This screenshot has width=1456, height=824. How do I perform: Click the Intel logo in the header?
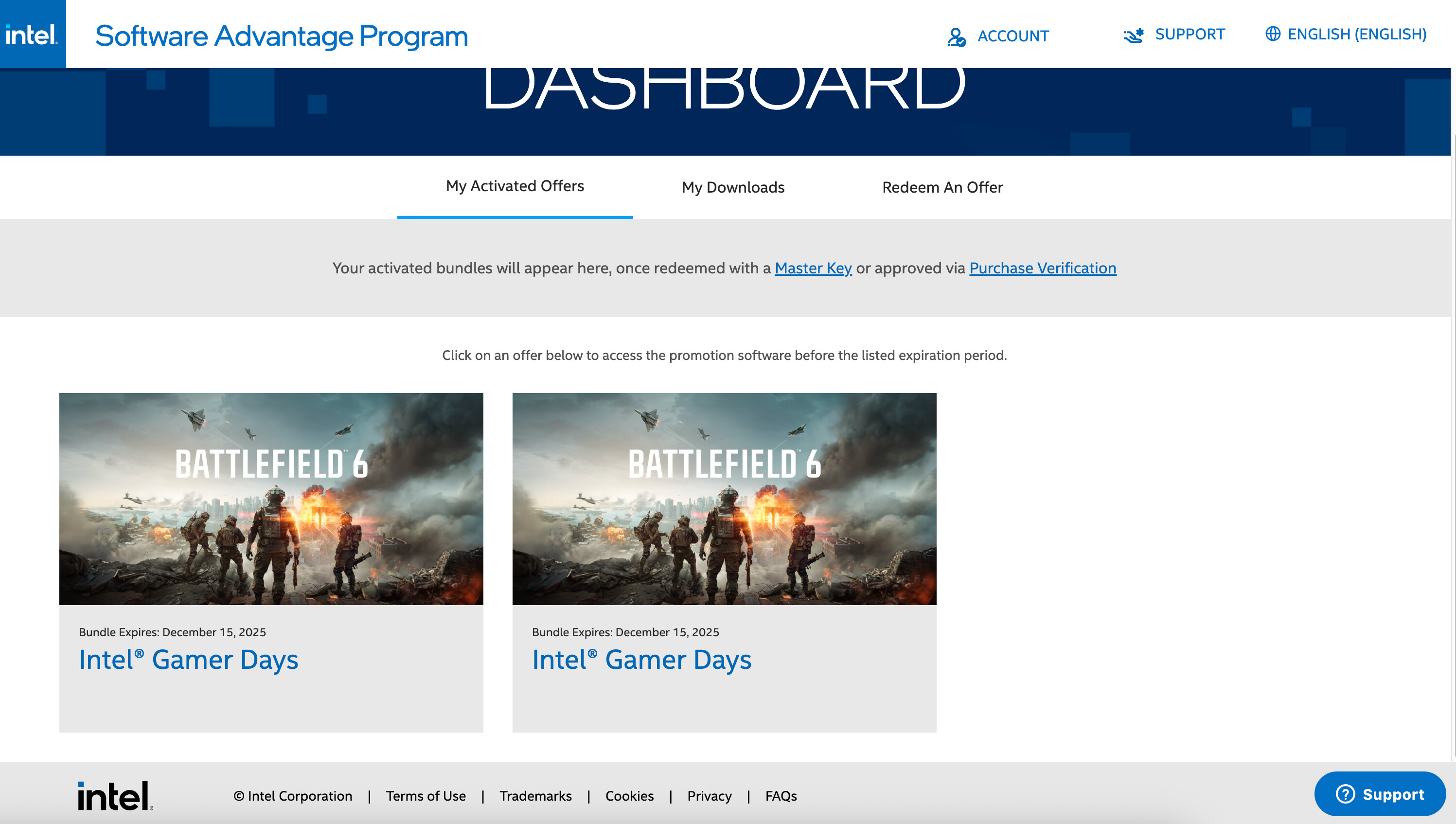click(32, 35)
